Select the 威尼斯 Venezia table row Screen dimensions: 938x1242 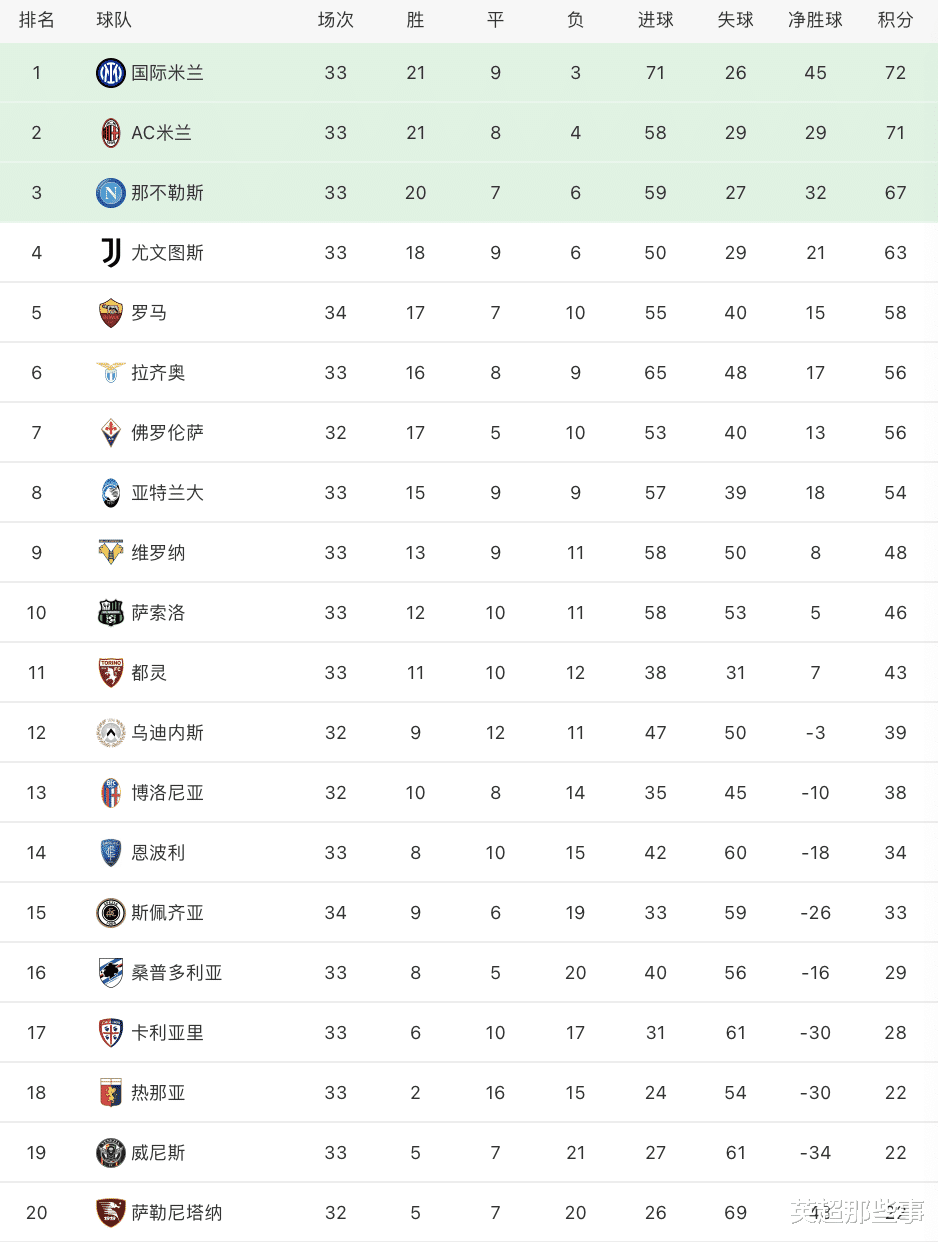pyautogui.click(x=469, y=1153)
